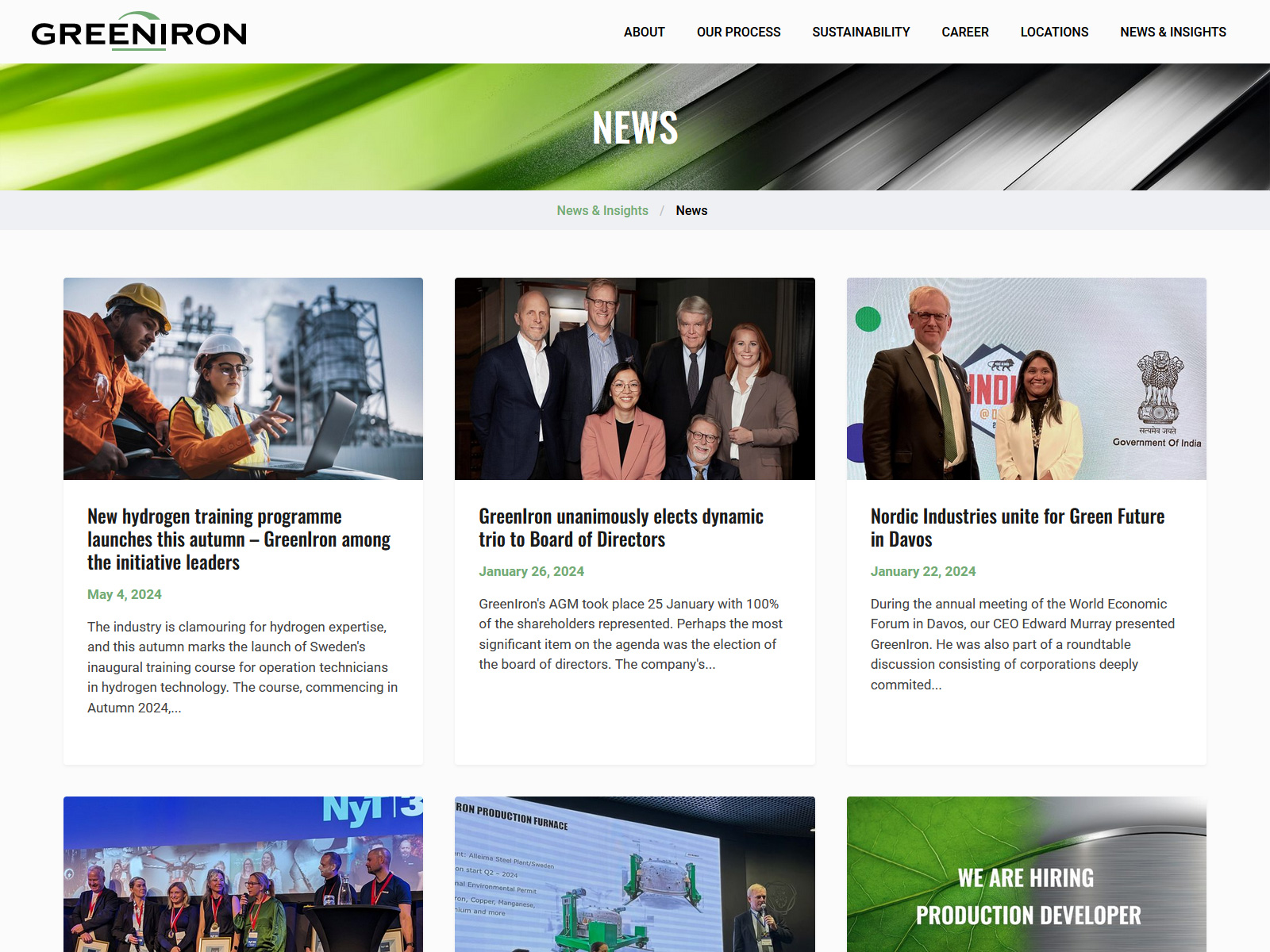Click the January 26, 2024 article date
The width and height of the screenshot is (1270, 952).
[x=531, y=571]
